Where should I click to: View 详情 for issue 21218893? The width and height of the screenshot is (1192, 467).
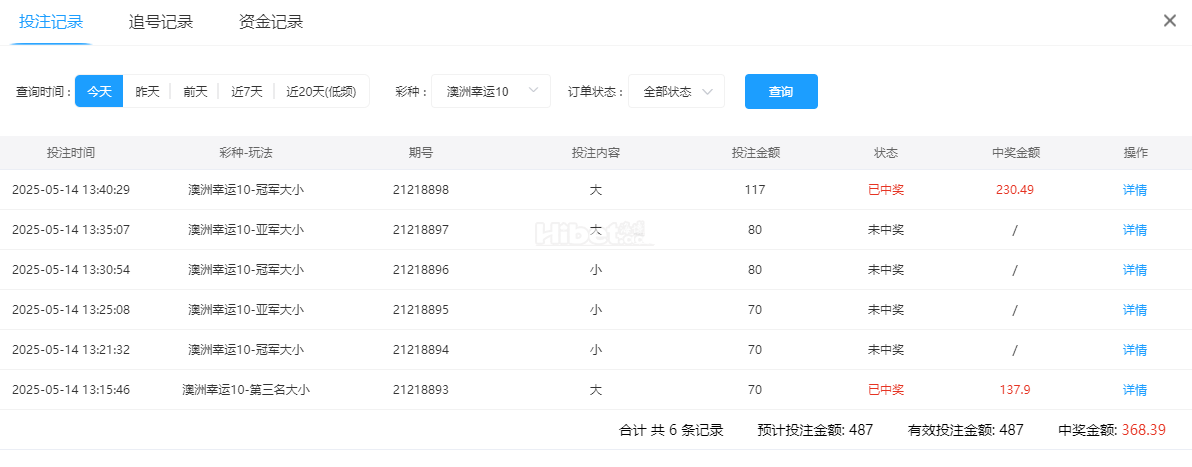pos(1134,390)
